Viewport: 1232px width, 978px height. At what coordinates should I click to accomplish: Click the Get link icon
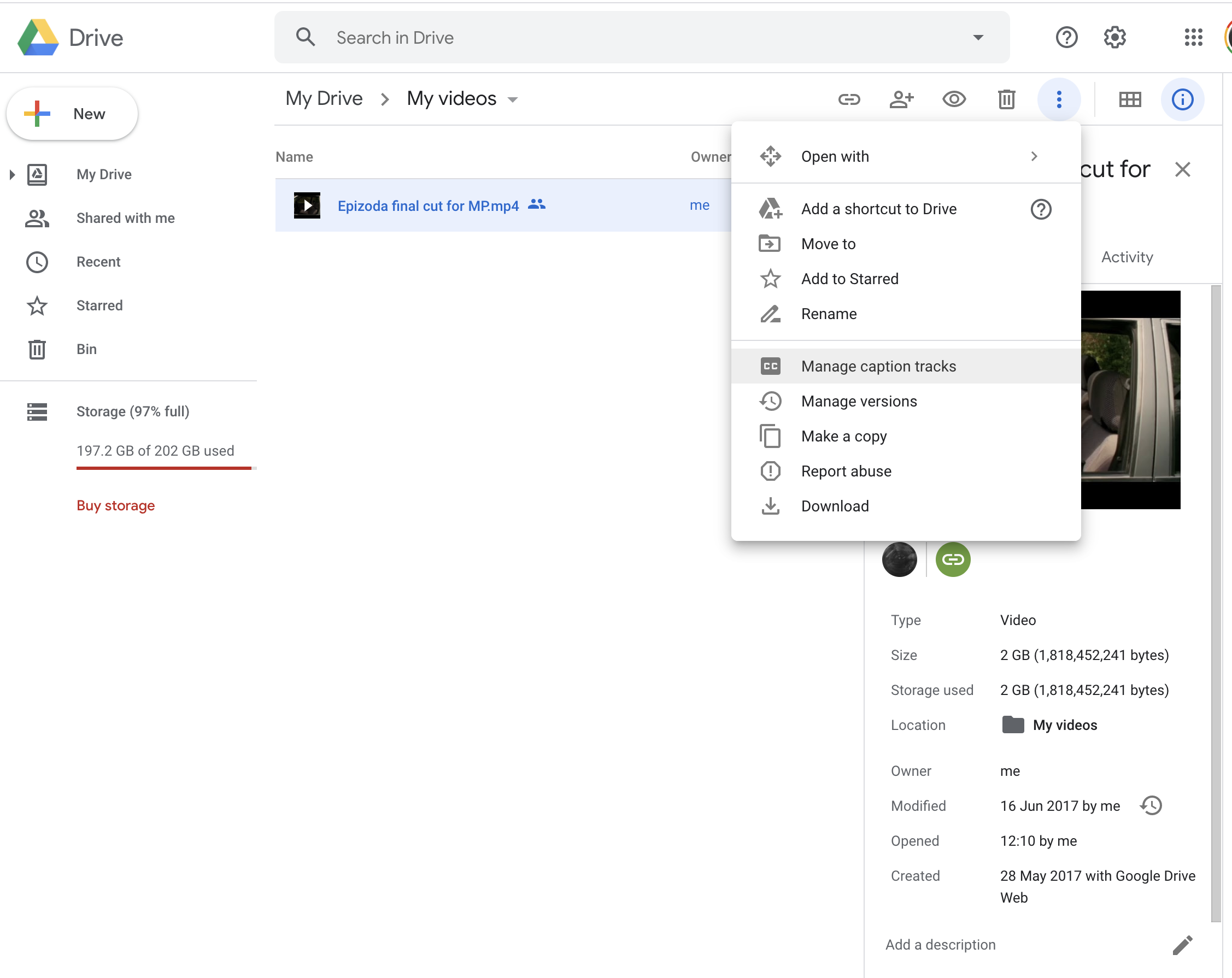coord(849,98)
